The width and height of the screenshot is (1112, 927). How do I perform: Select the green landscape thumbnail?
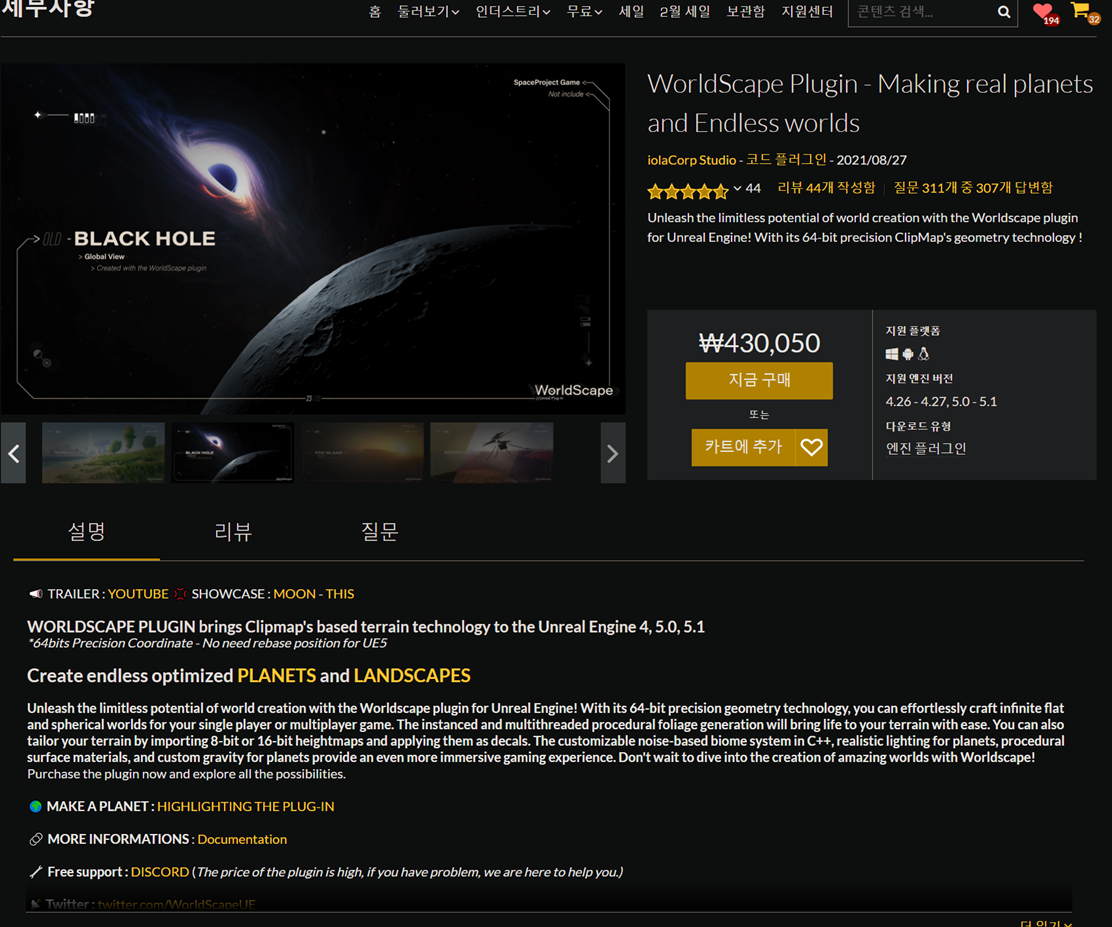click(104, 453)
